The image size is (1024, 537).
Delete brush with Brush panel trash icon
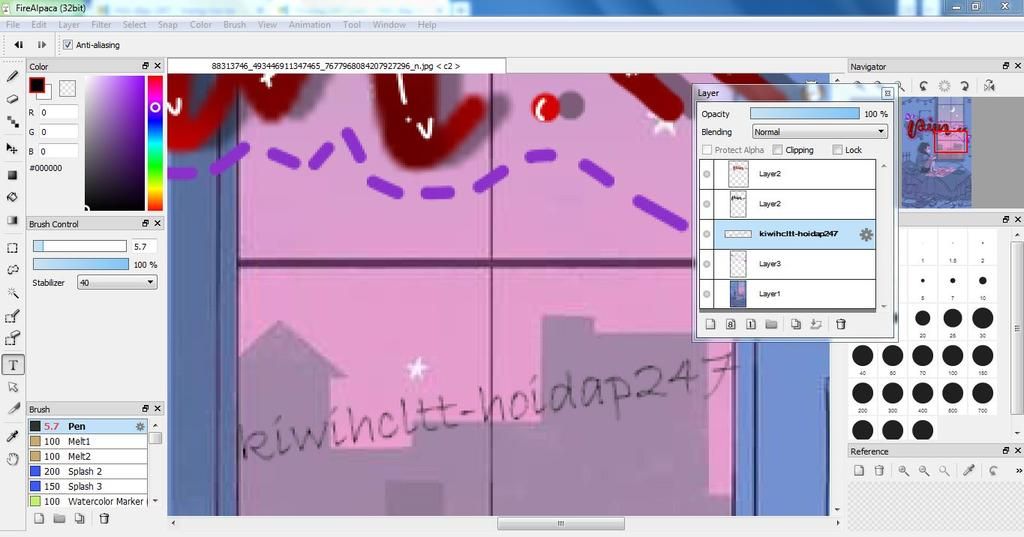104,519
